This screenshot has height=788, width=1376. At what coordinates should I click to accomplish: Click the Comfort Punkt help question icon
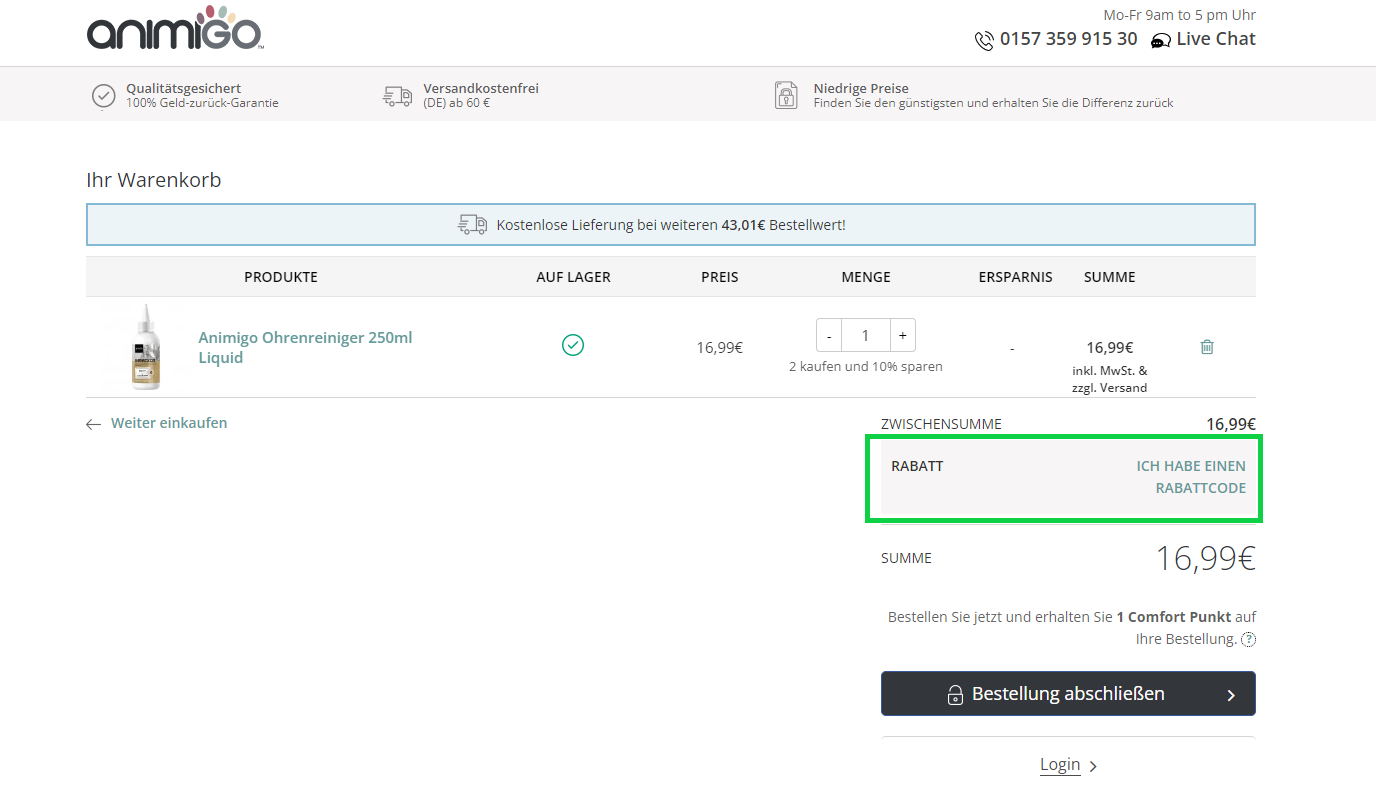pyautogui.click(x=1248, y=639)
